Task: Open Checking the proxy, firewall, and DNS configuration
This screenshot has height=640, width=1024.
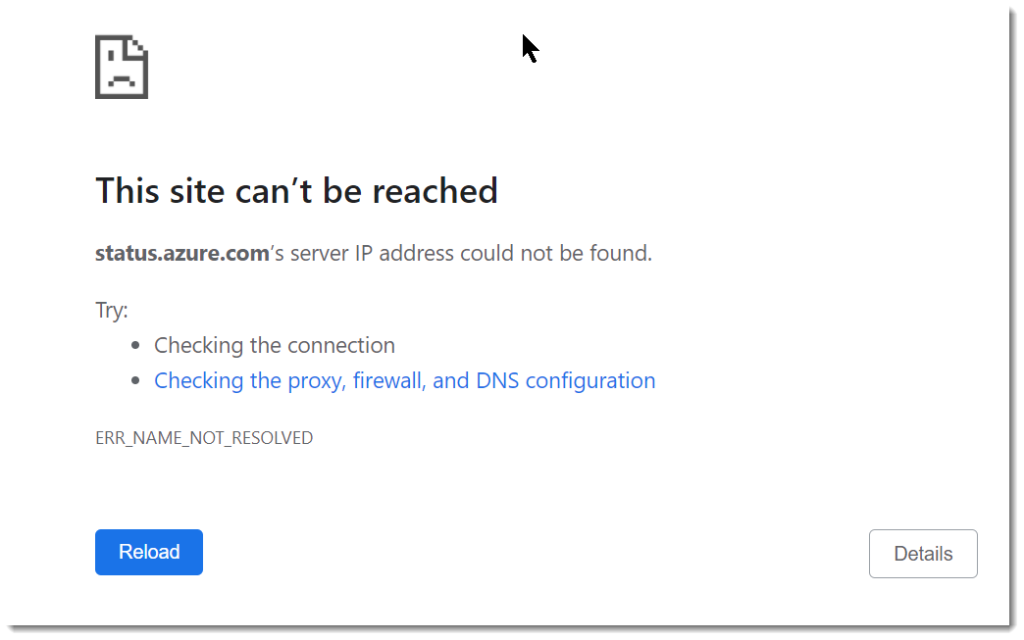Action: 404,380
